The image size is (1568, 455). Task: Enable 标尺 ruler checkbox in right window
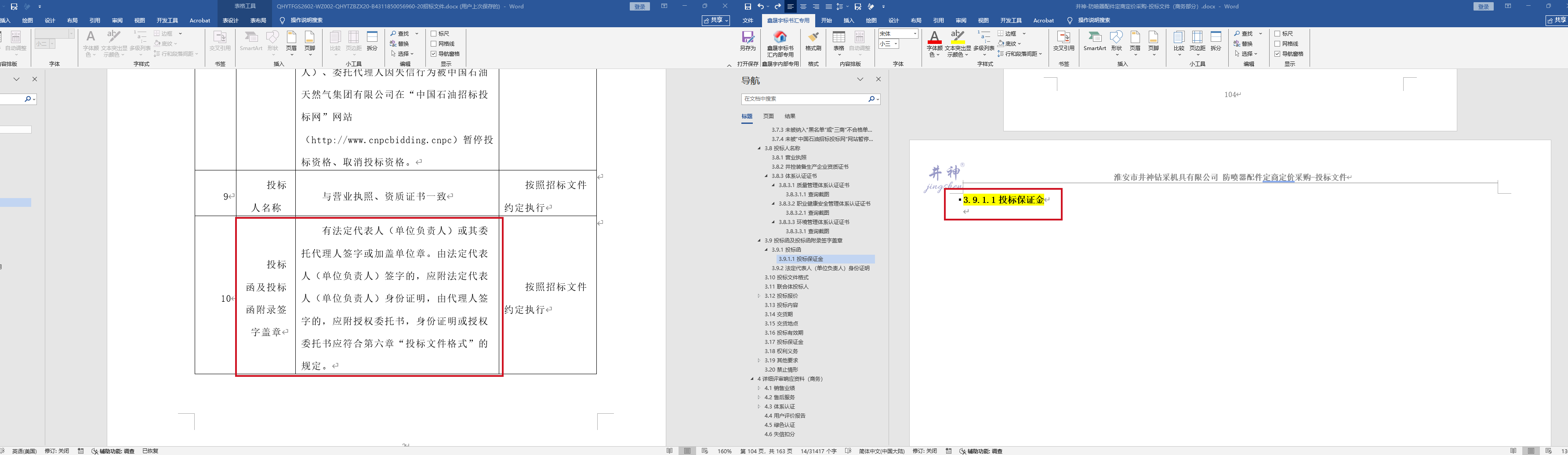pos(1277,33)
